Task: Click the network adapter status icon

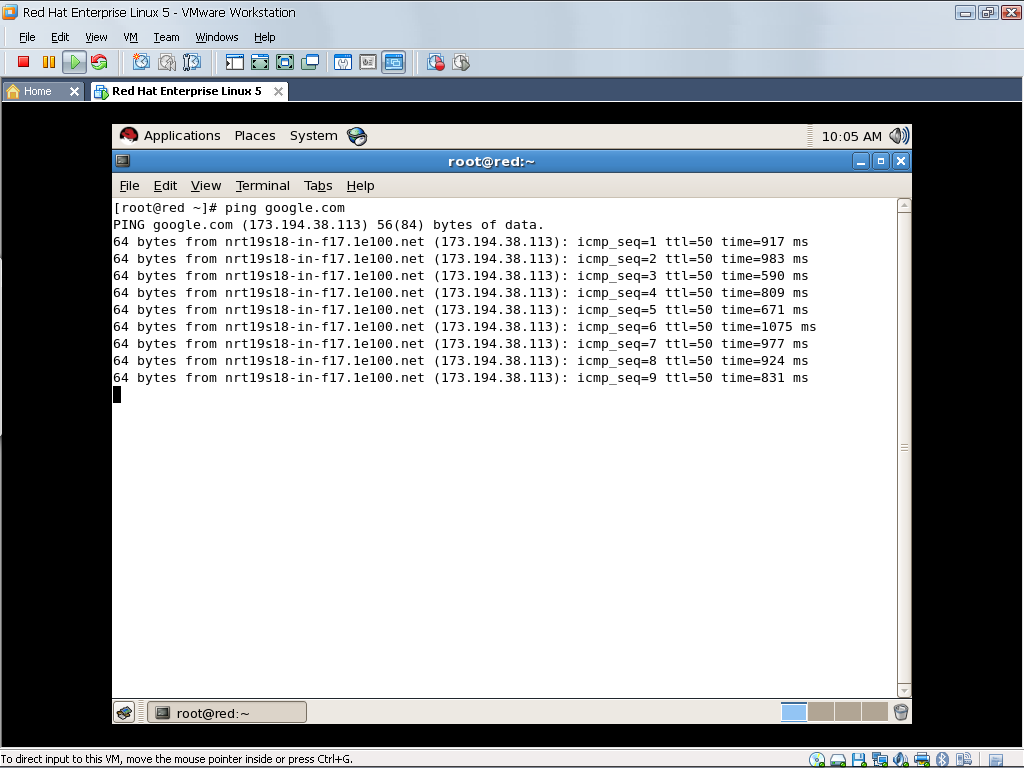Action: 880,760
